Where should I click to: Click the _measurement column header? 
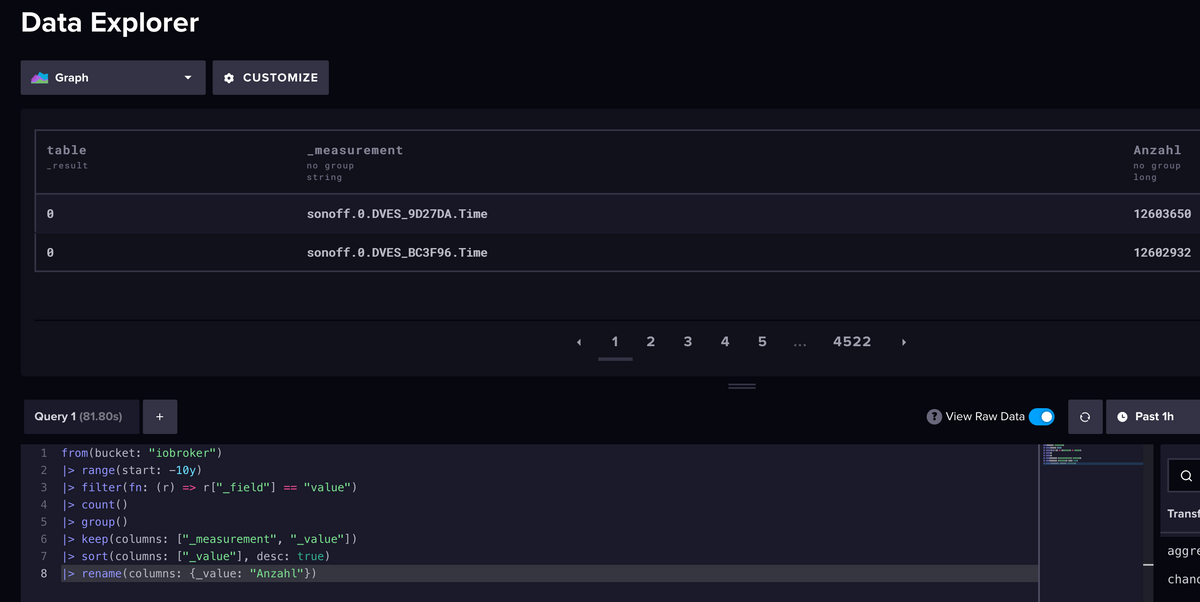[x=355, y=150]
